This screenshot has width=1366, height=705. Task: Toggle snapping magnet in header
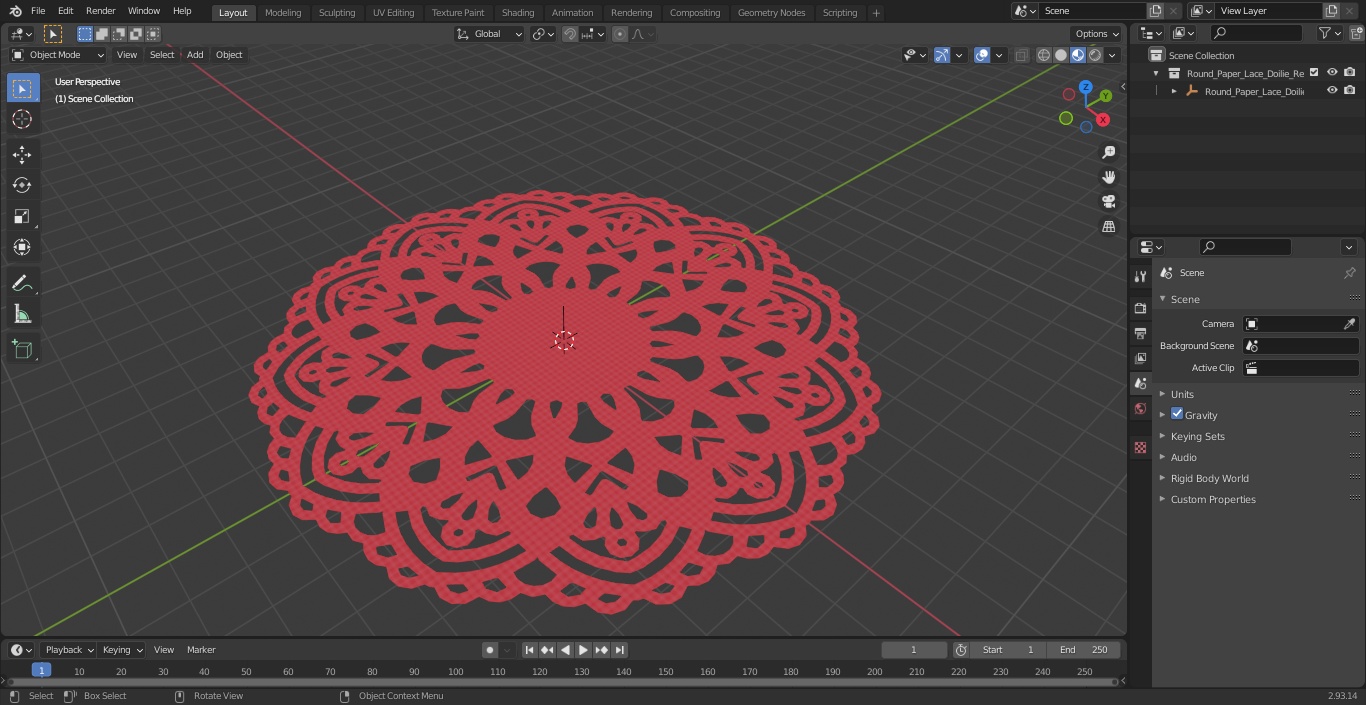[570, 34]
